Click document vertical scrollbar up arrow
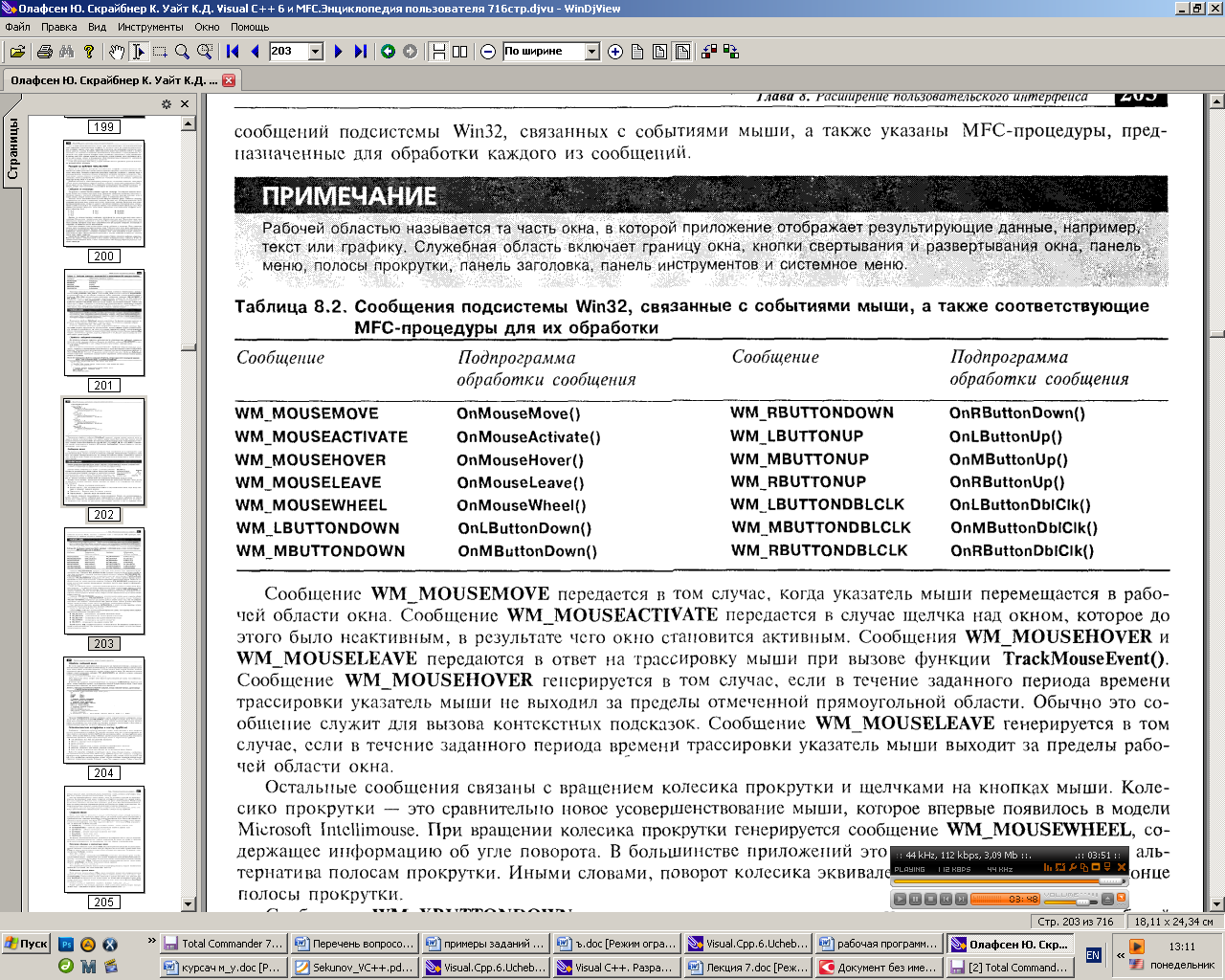 [1216, 100]
